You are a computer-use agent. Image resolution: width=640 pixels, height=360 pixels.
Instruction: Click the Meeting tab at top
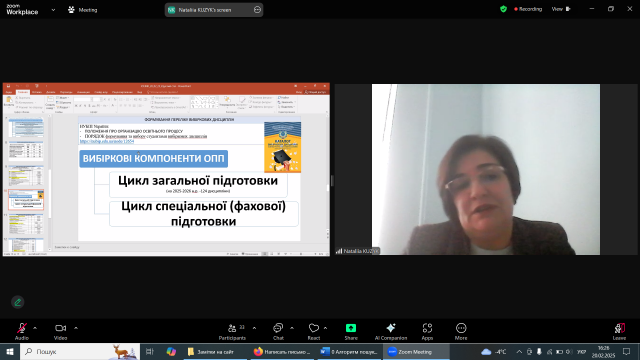pos(82,10)
